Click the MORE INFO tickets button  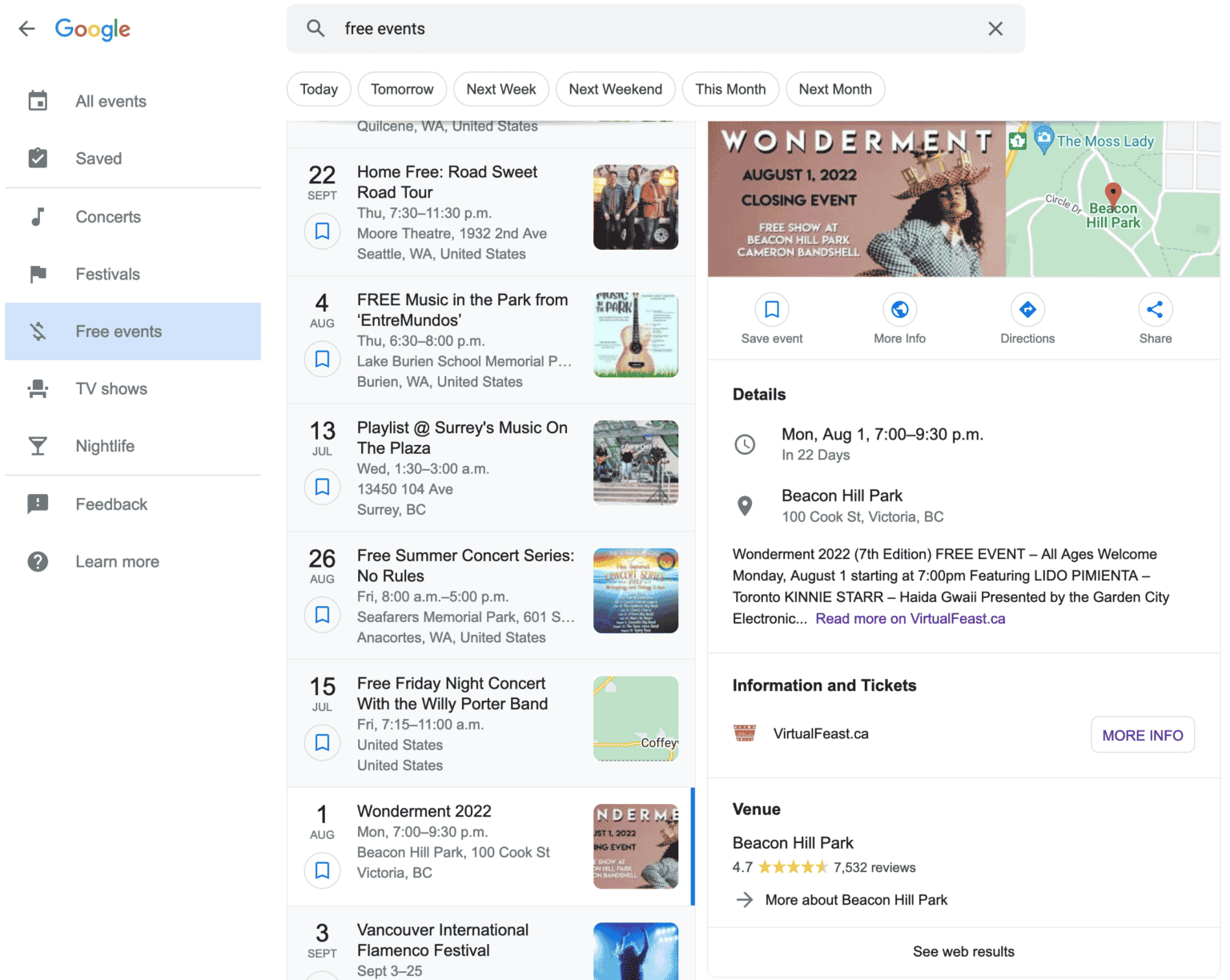1143,734
